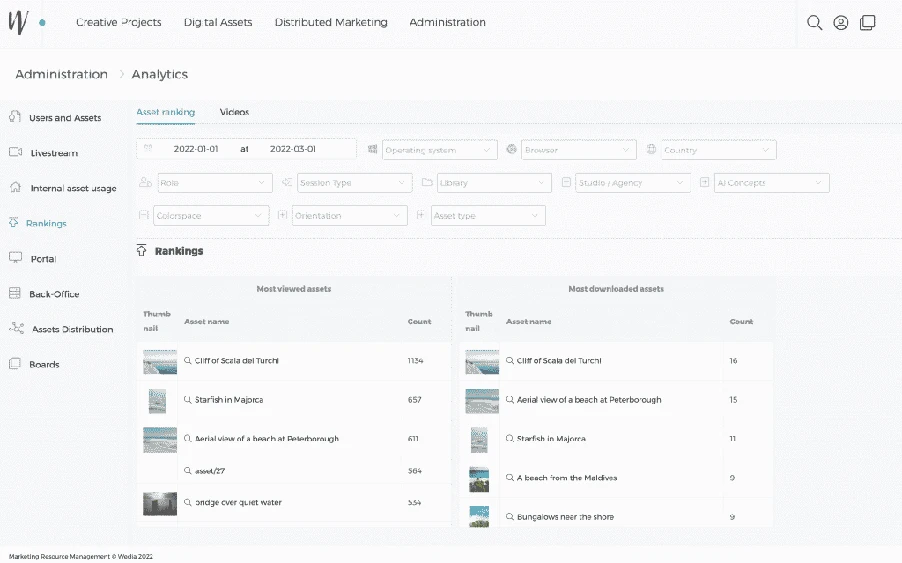Expand the Colorspace dropdown
This screenshot has width=902, height=563.
coord(211,216)
